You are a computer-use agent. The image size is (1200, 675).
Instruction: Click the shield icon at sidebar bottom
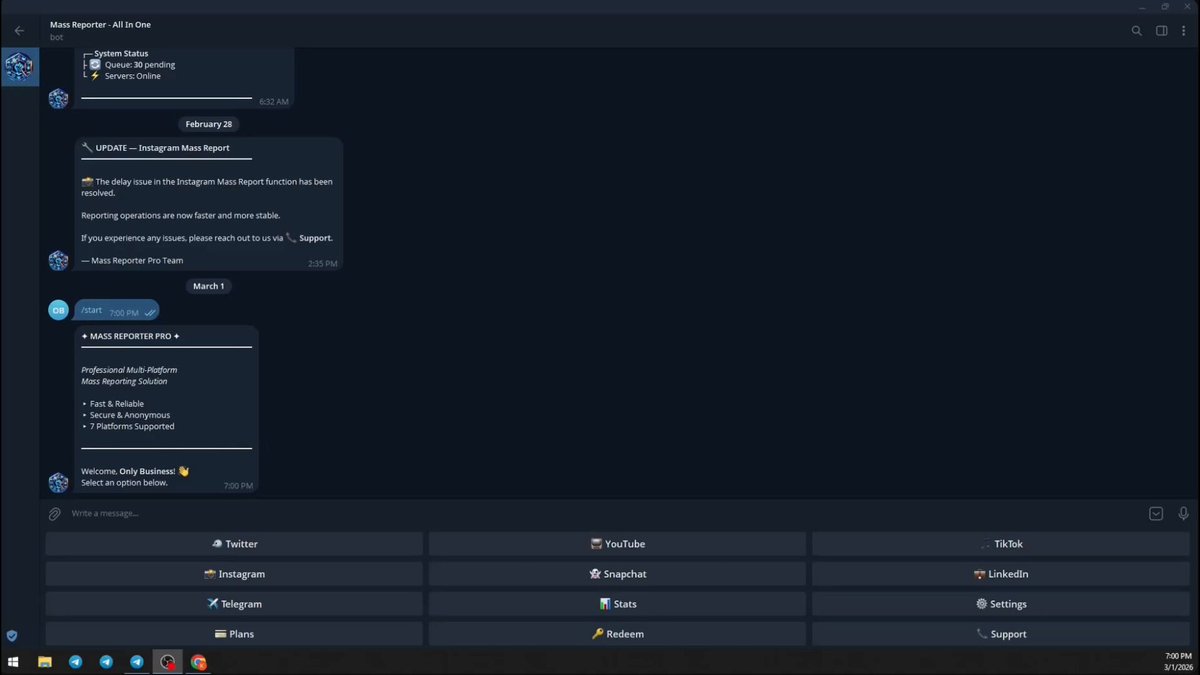[x=12, y=635]
